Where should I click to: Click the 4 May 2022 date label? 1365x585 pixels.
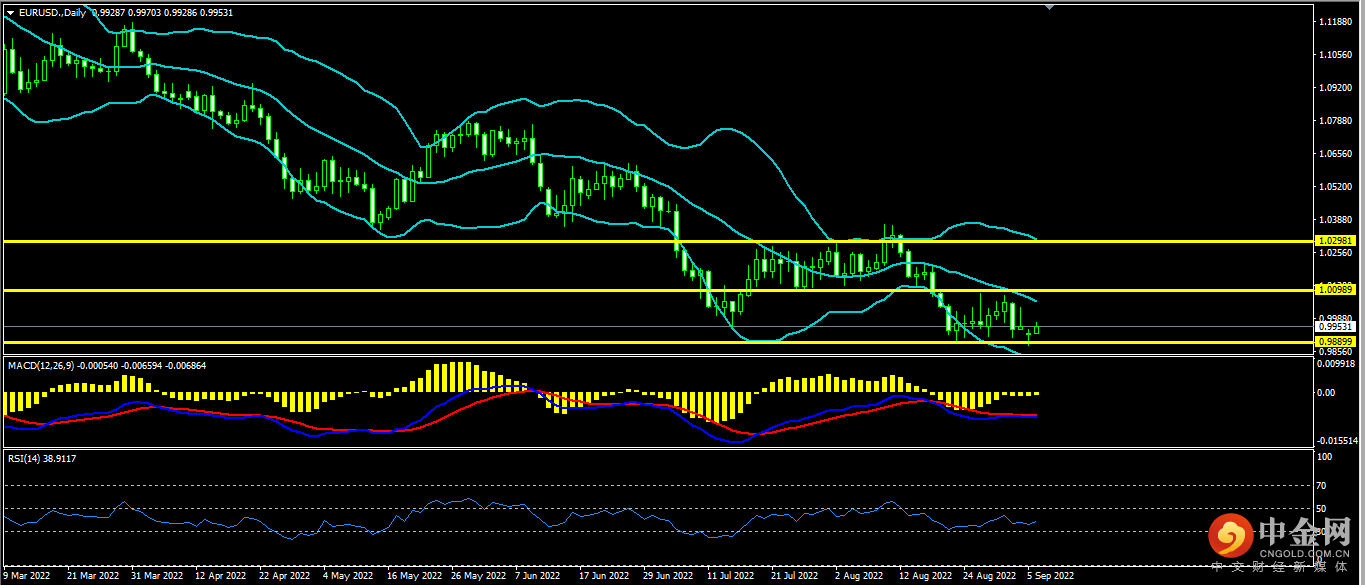(350, 576)
